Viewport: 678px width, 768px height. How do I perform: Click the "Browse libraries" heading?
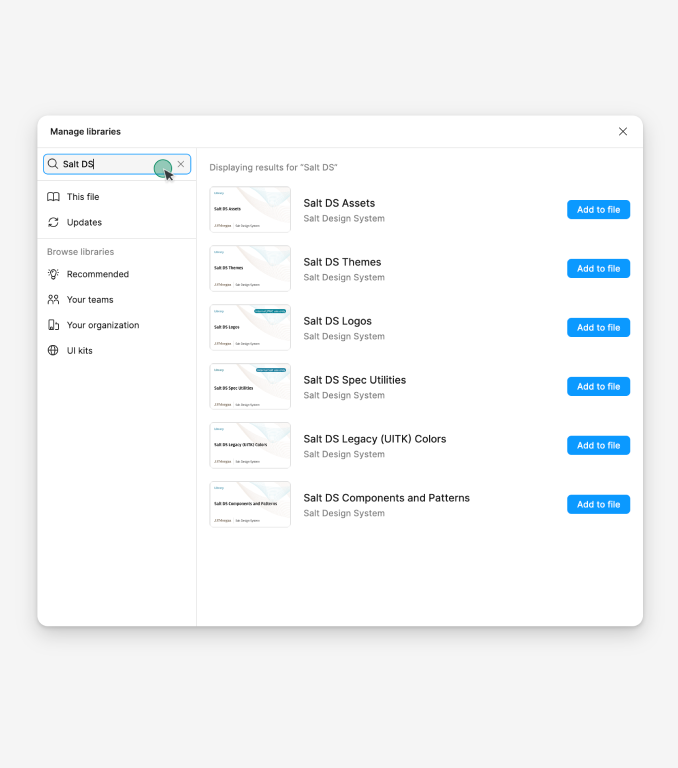point(80,252)
